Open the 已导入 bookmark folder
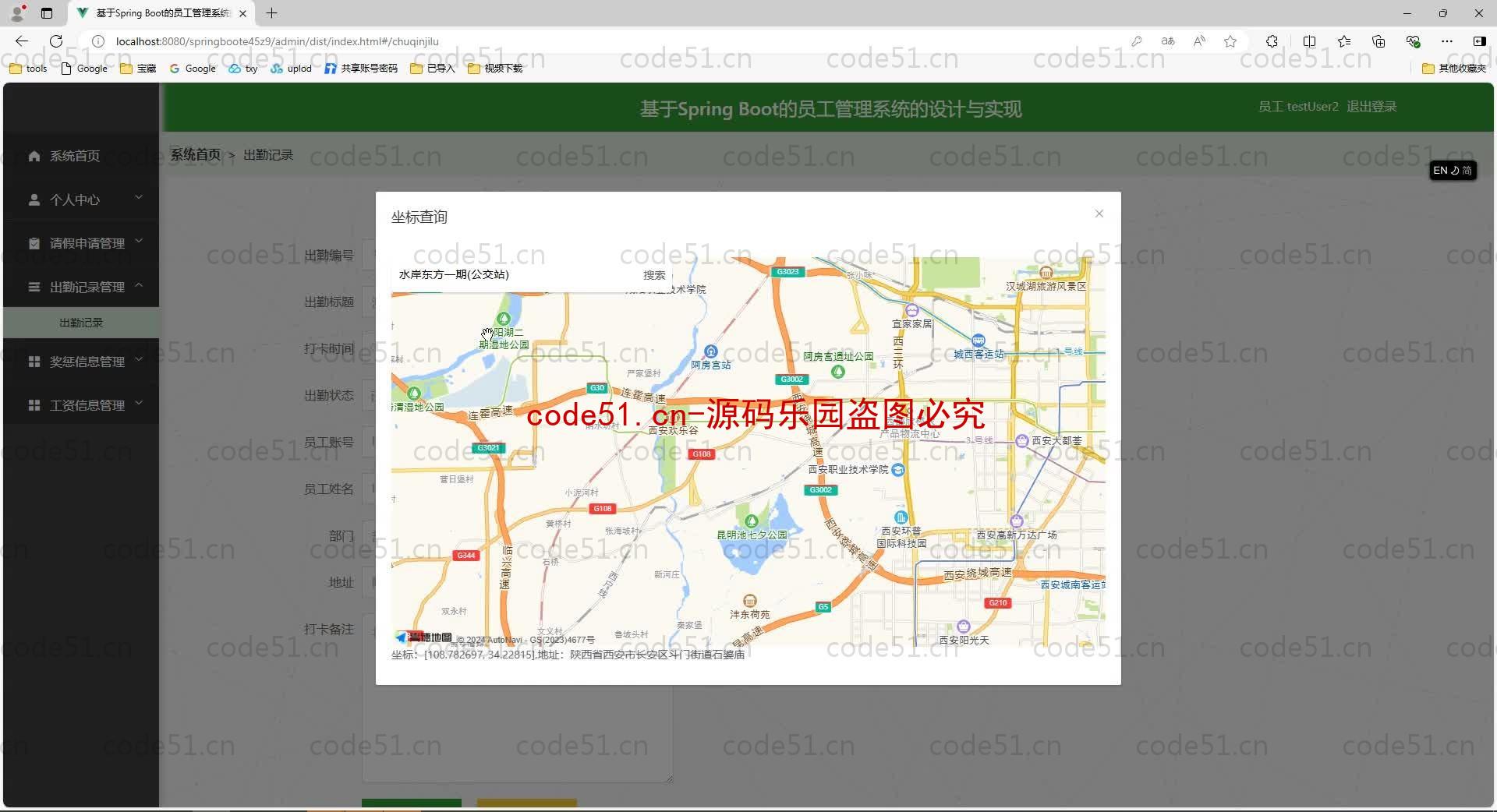This screenshot has width=1497, height=812. tap(433, 69)
